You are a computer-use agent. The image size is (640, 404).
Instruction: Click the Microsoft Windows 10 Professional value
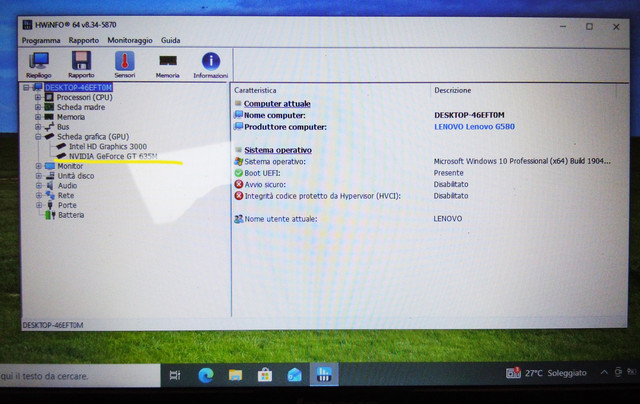tap(522, 161)
